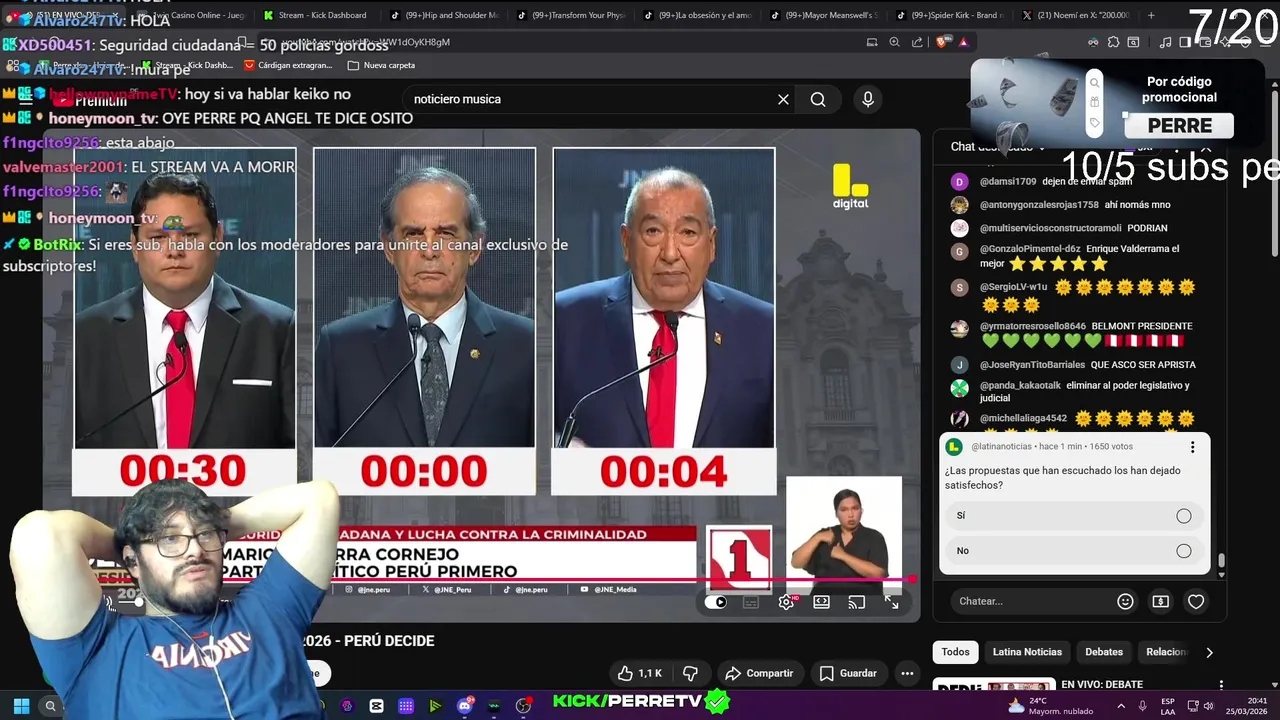Toggle autoplay switch in the video player
This screenshot has height=720, width=1280.
[716, 602]
